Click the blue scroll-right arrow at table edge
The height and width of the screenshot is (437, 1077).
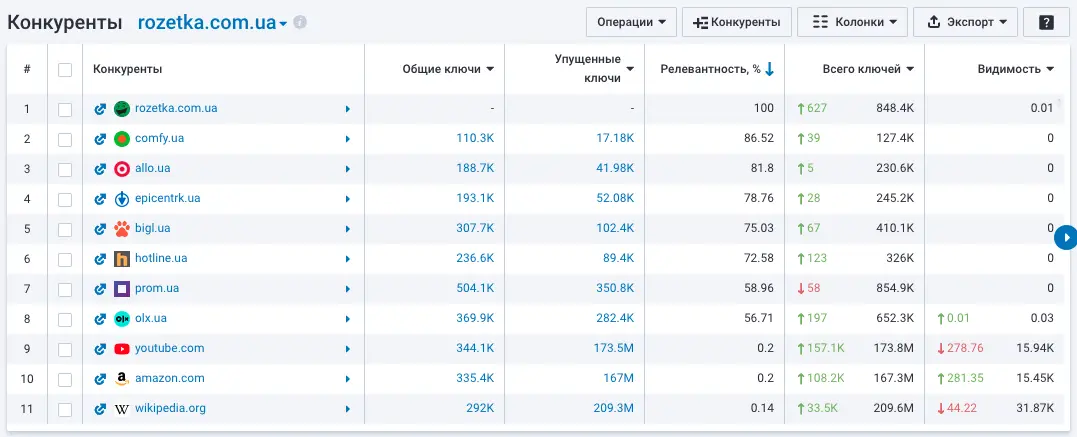(x=1066, y=237)
